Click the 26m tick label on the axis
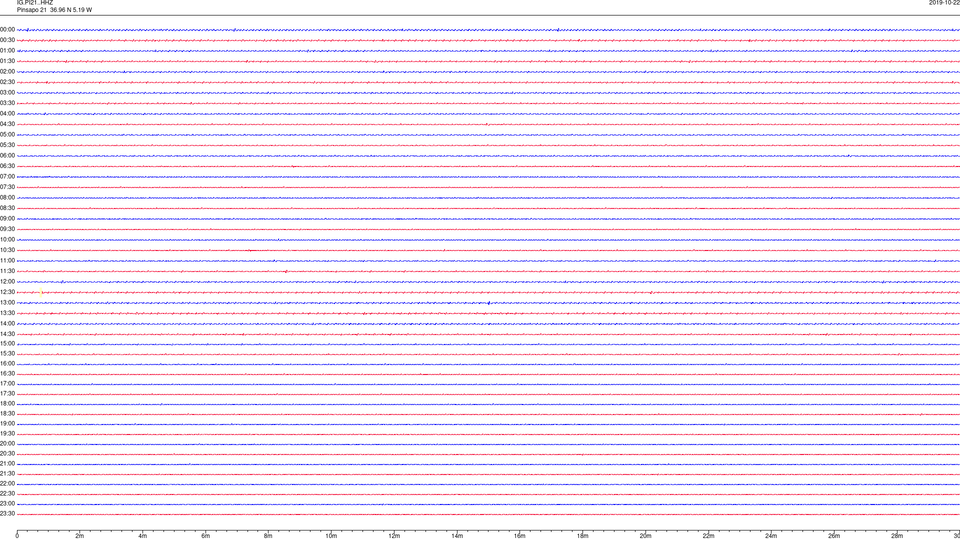The width and height of the screenshot is (960, 540). point(834,536)
